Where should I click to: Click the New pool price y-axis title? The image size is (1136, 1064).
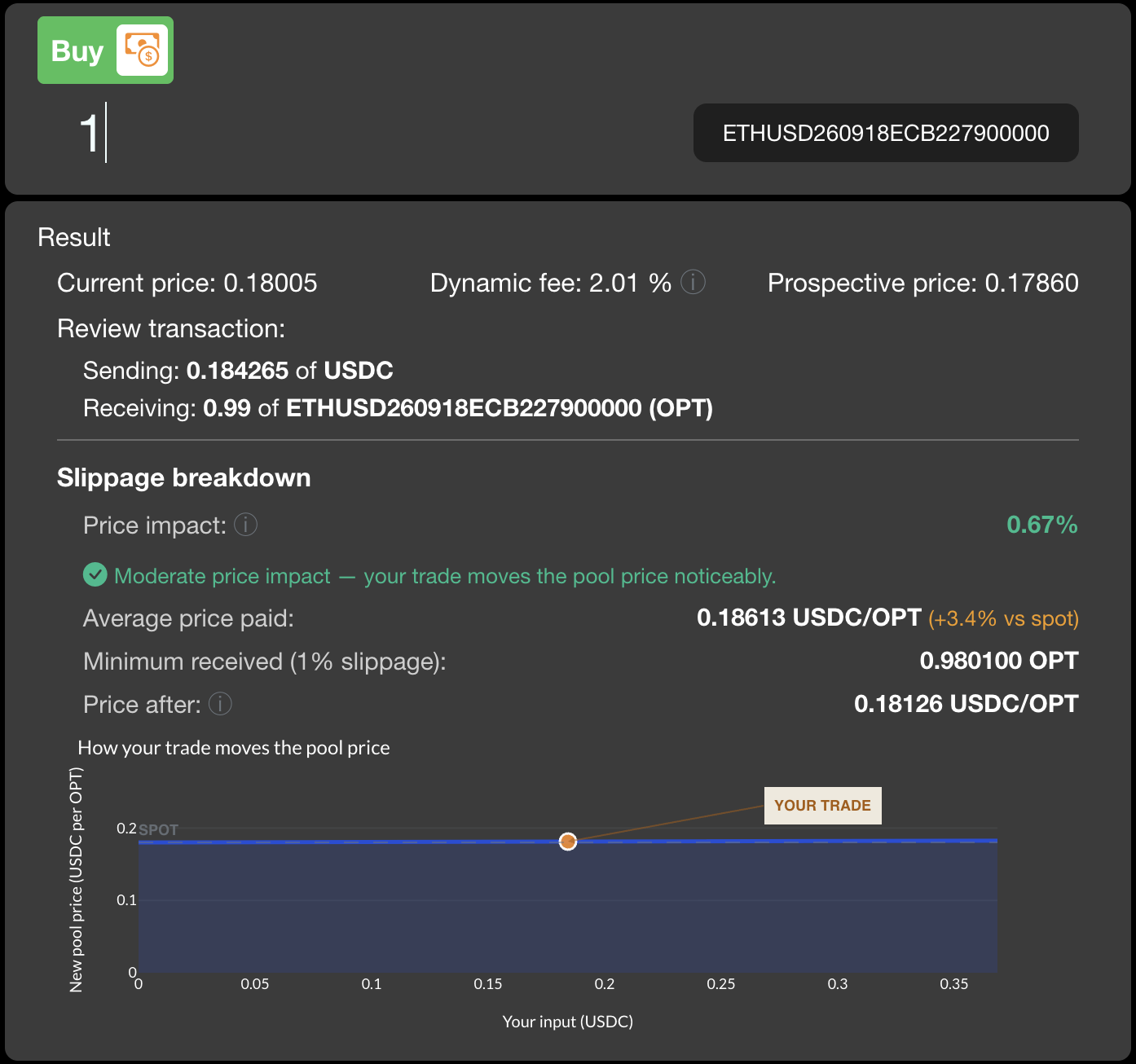77,880
